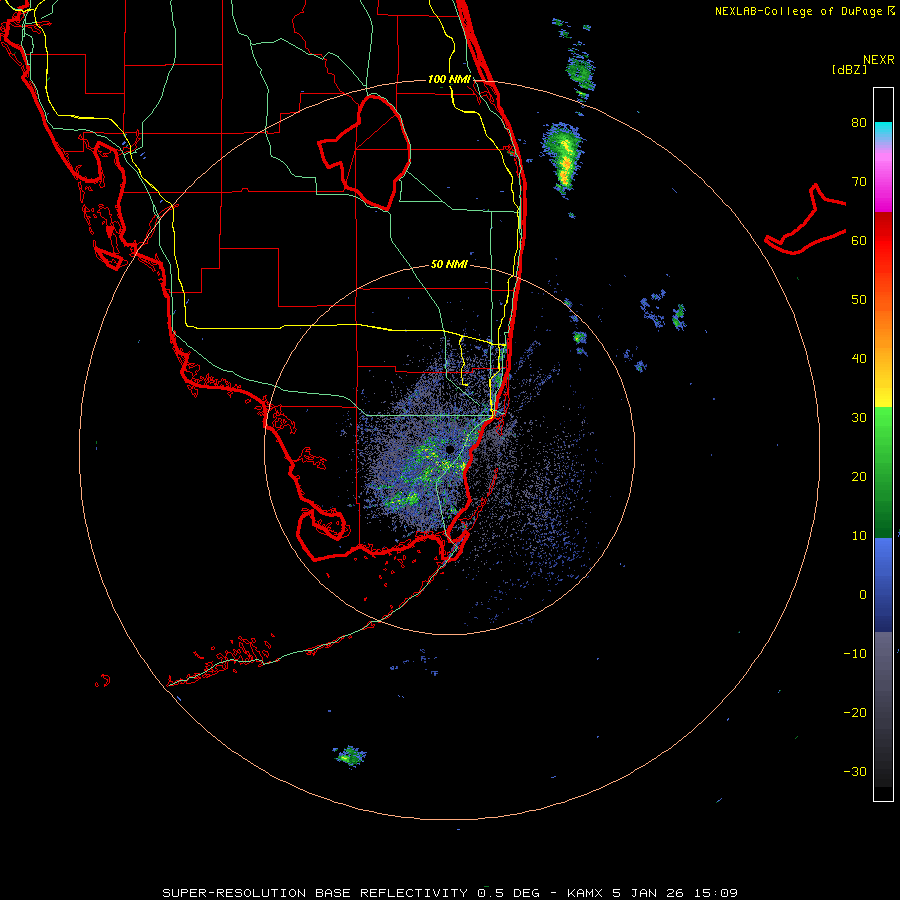Click the "50 NMI" range ring label
Viewport: 900px width, 900px height.
click(x=449, y=265)
